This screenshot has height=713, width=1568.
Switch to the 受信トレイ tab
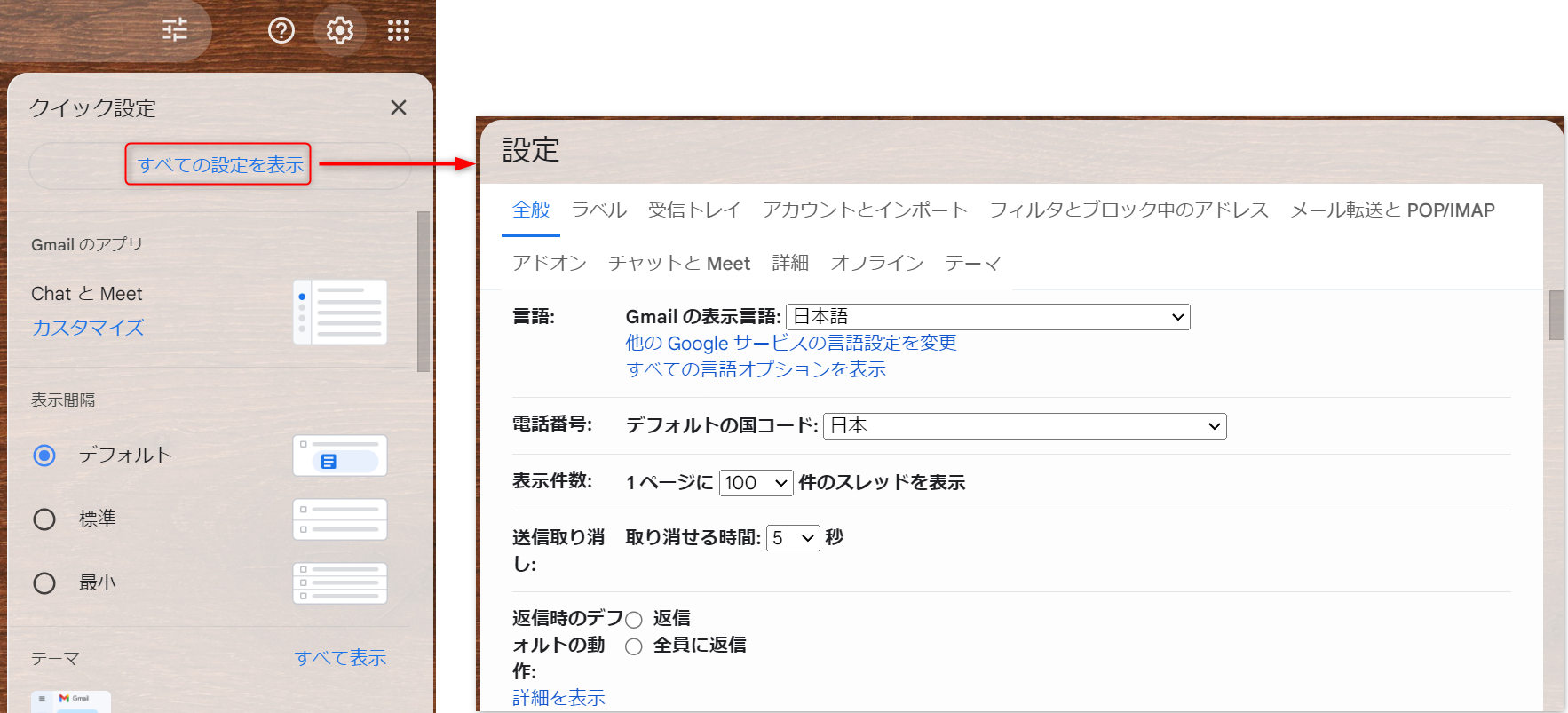(x=694, y=210)
